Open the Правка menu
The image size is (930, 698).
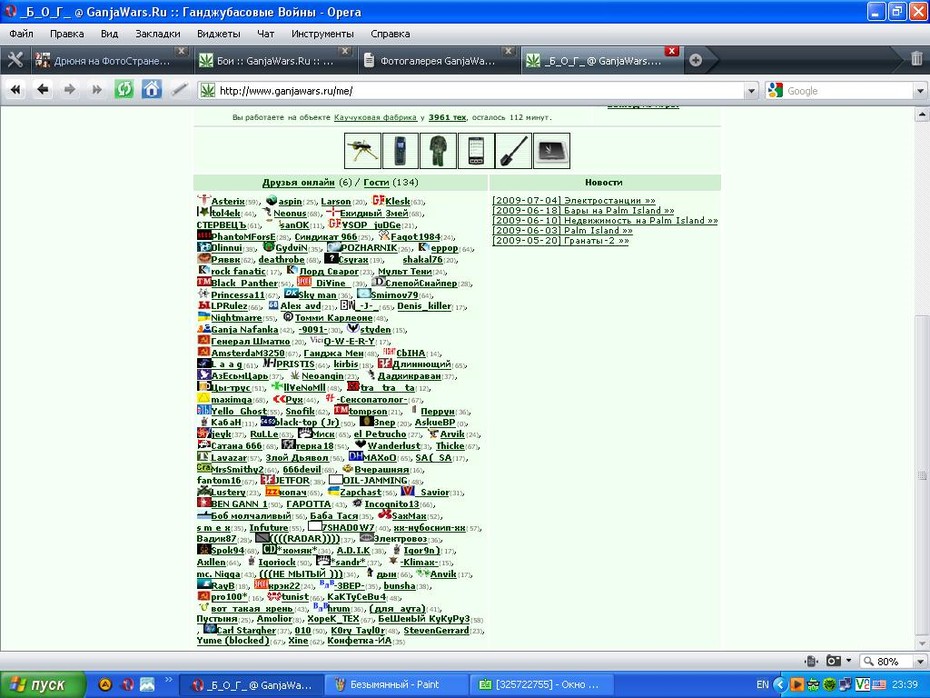click(66, 34)
